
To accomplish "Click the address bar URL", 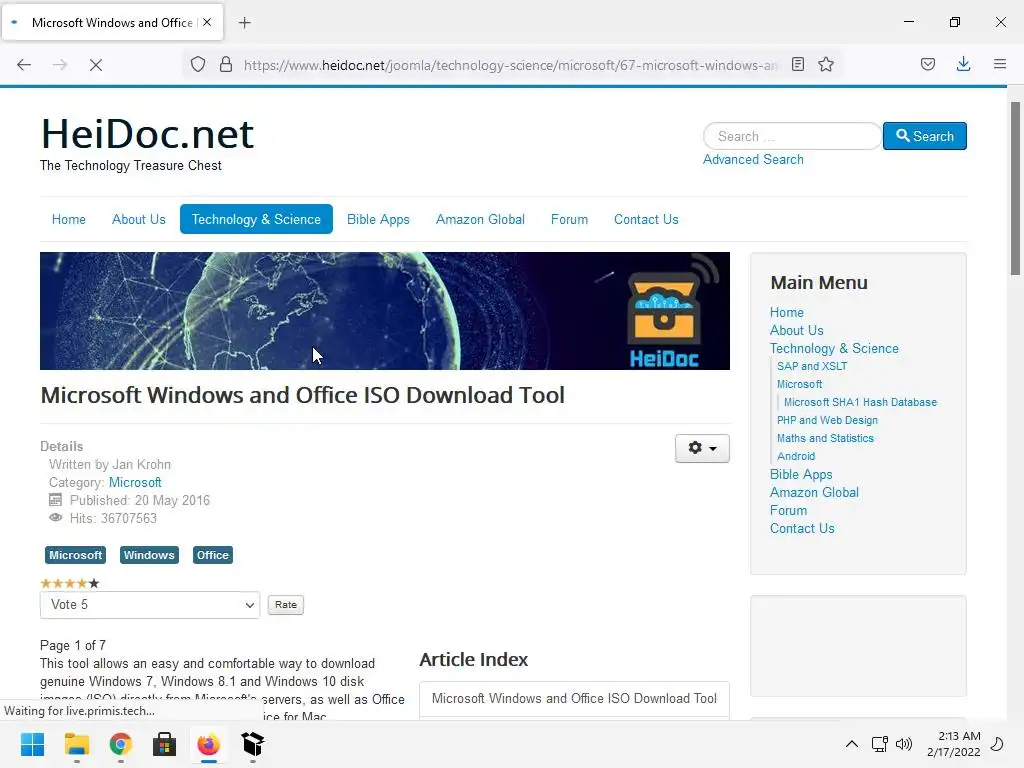I will [x=511, y=65].
